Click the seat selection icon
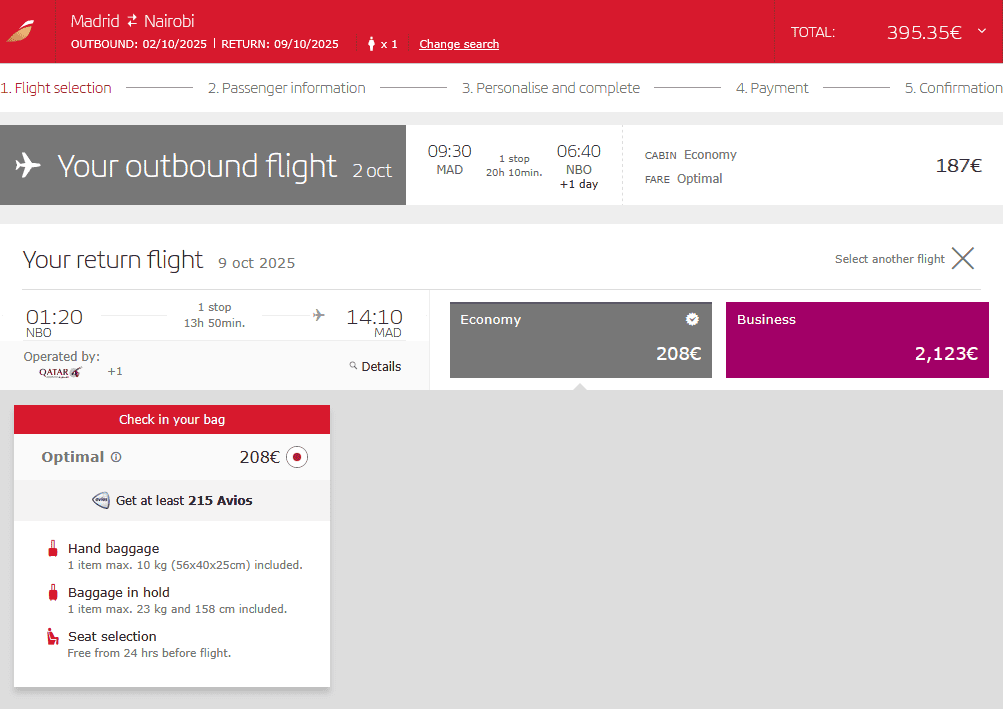Image resolution: width=1003 pixels, height=709 pixels. [x=53, y=637]
